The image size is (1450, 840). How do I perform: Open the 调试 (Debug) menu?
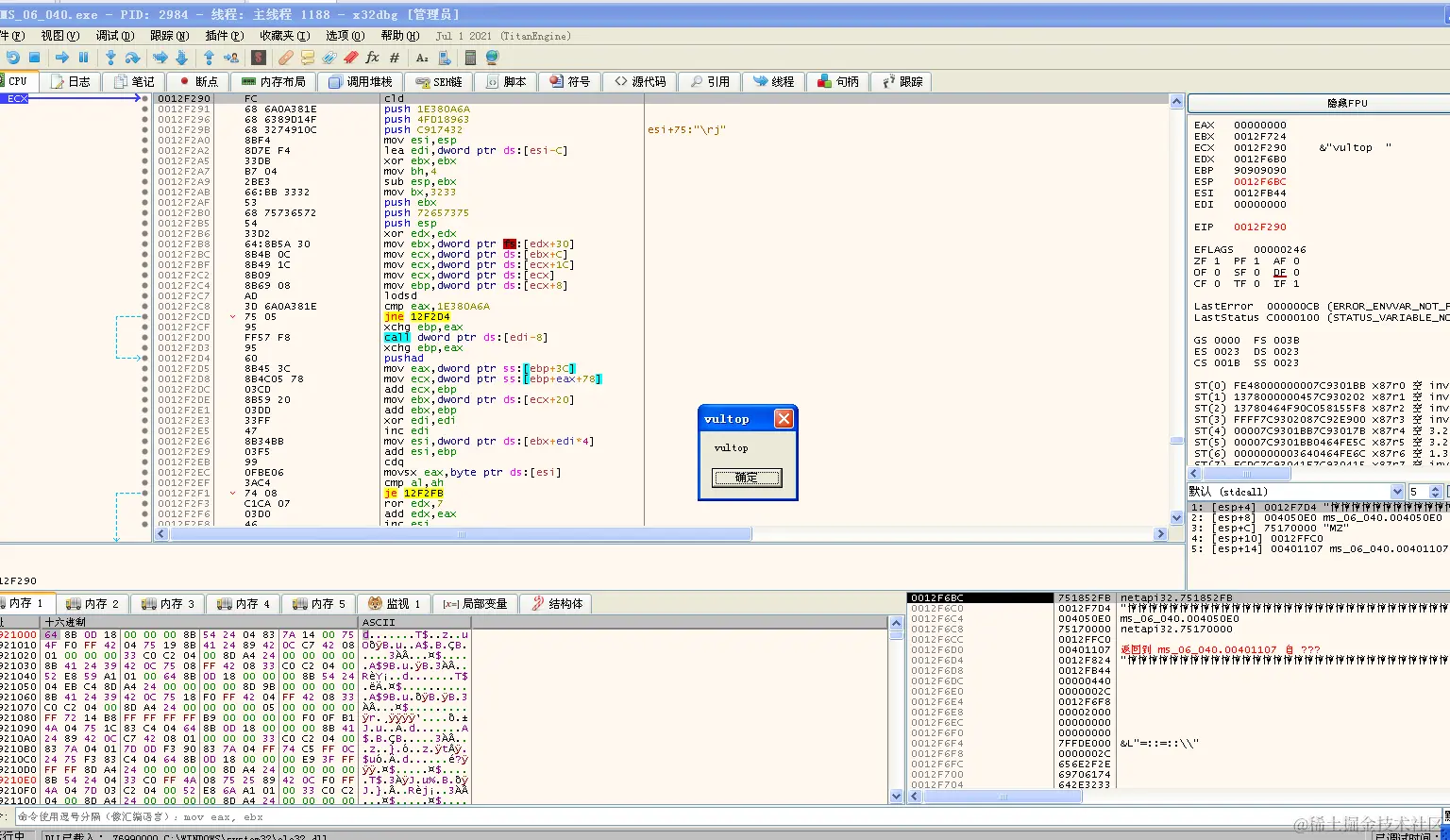pos(113,36)
